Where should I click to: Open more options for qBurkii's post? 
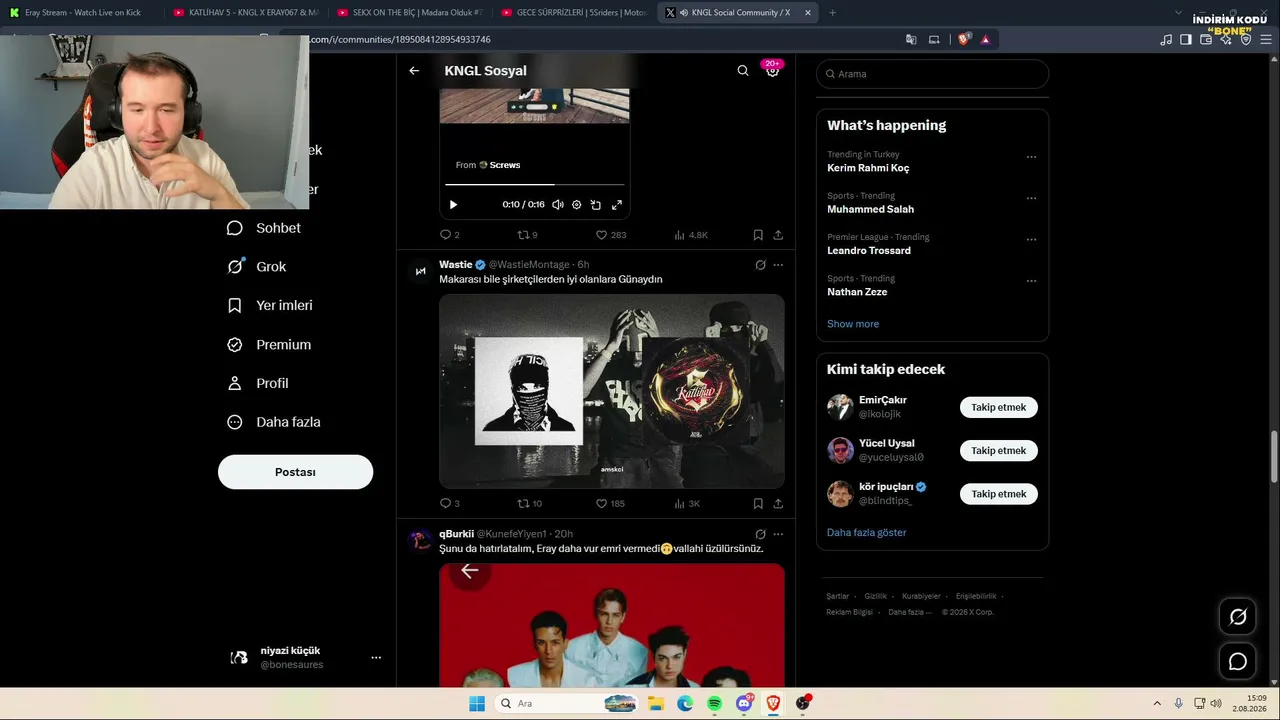coord(778,534)
